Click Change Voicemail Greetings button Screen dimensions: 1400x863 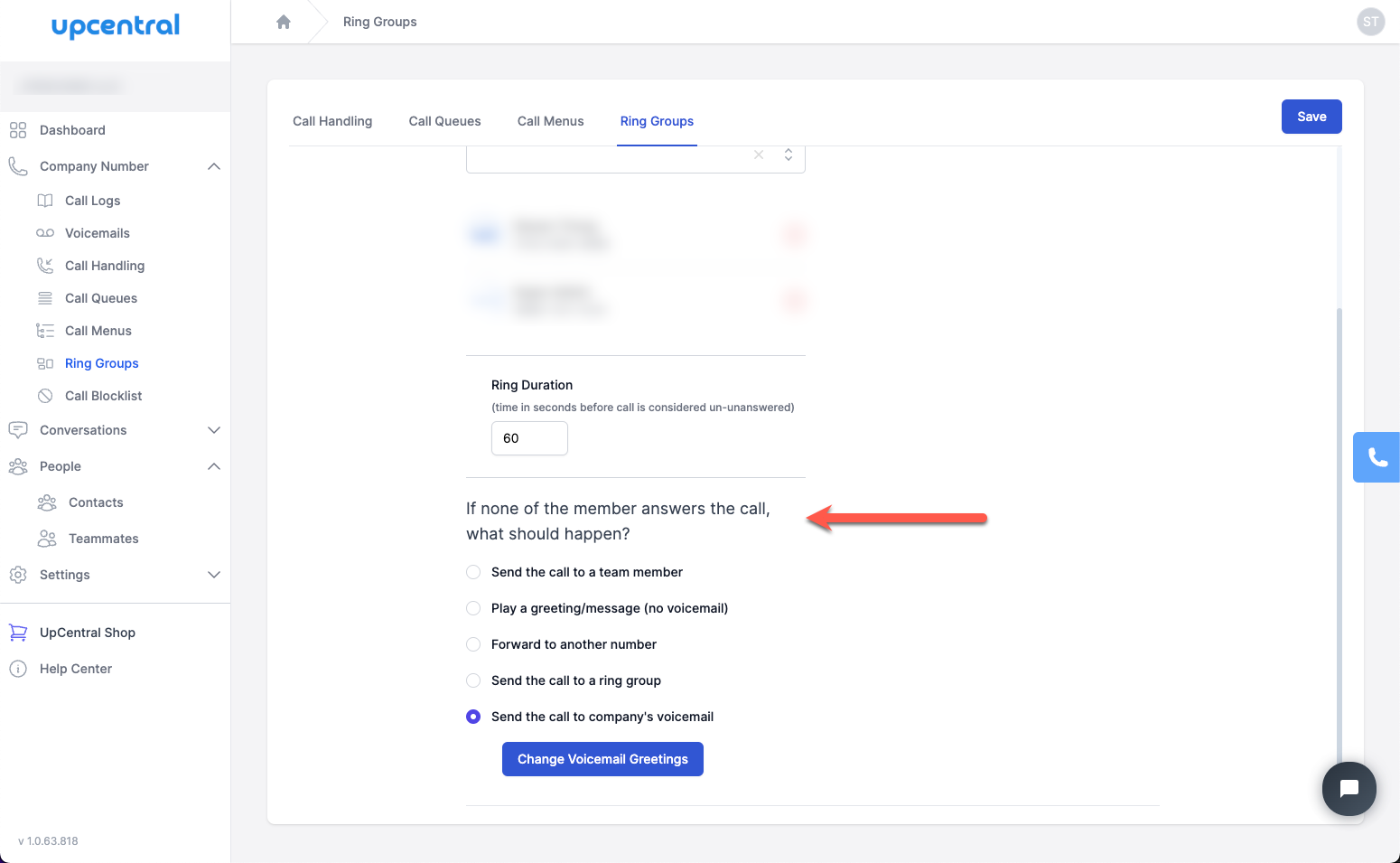pyautogui.click(x=602, y=759)
